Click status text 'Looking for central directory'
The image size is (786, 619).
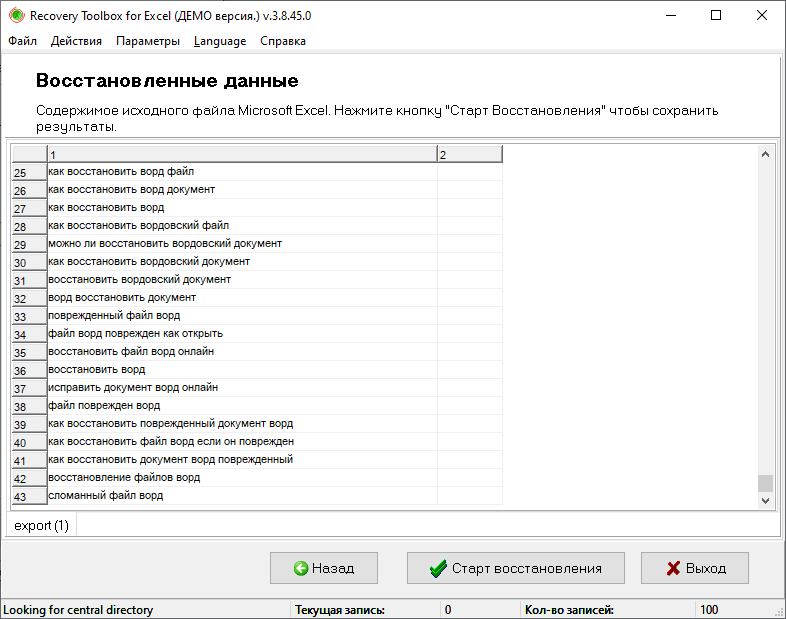[x=78, y=610]
